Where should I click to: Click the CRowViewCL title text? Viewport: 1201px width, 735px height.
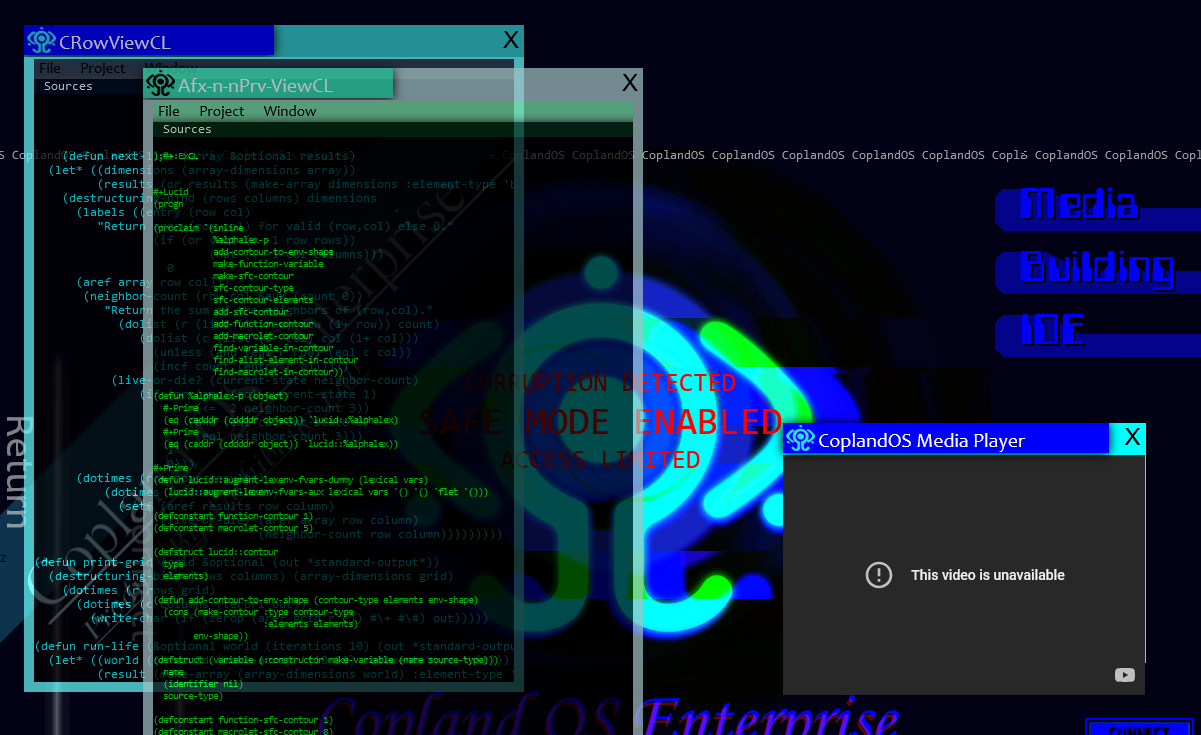pos(115,42)
